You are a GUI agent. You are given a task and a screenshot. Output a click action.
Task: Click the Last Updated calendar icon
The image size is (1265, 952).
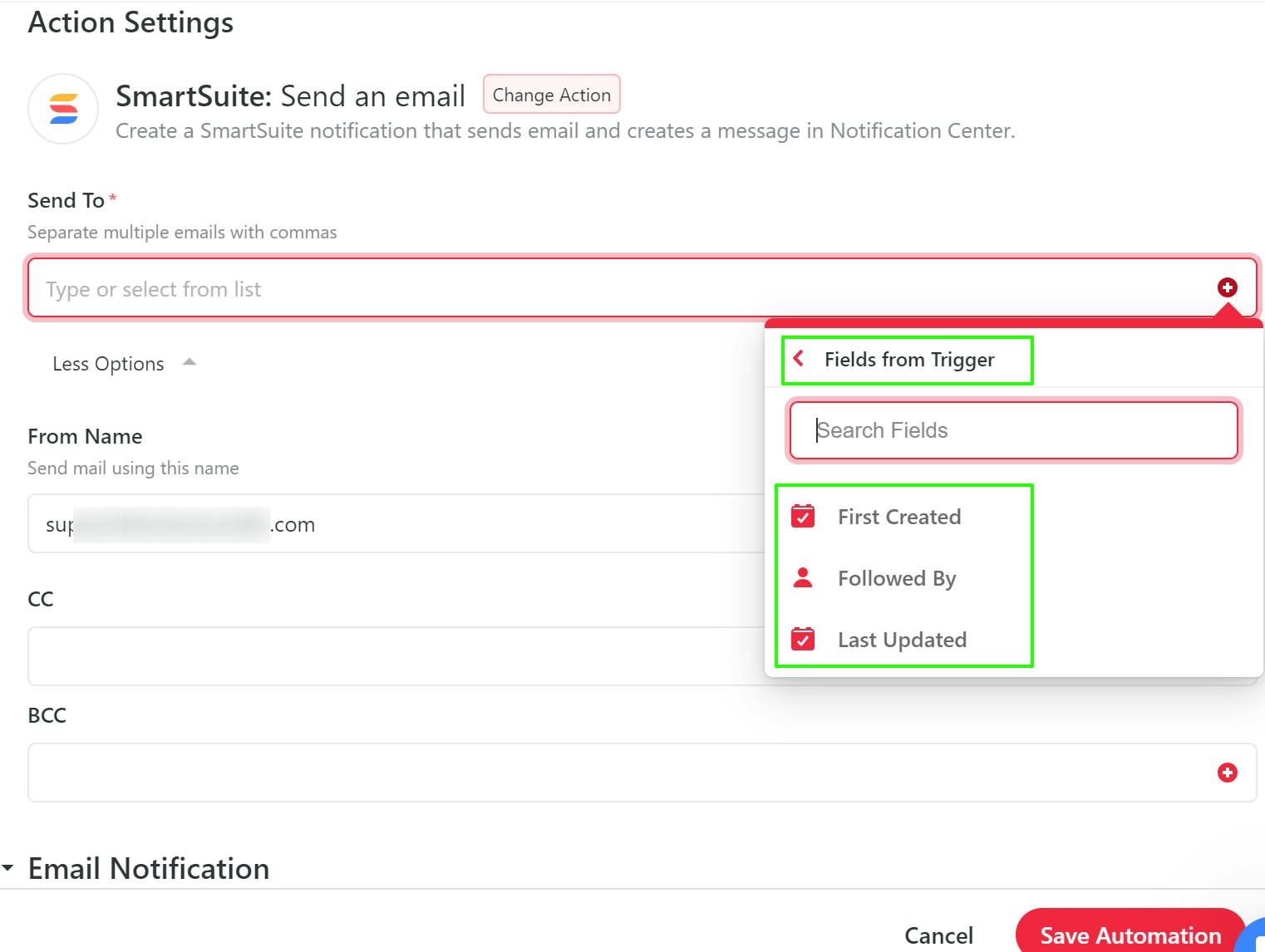tap(803, 640)
